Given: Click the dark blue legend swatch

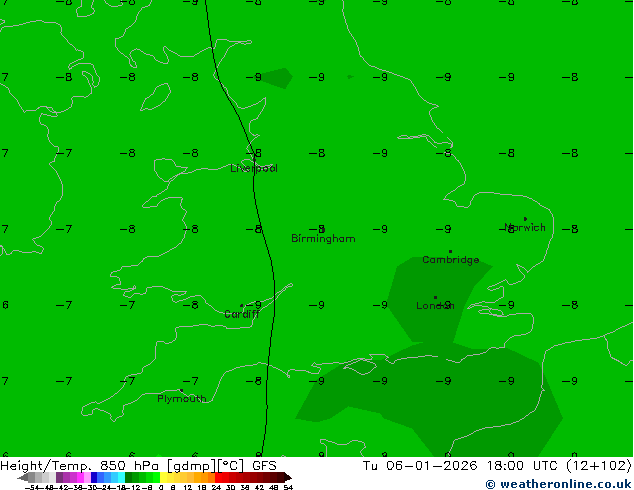Looking at the screenshot, I should tap(94, 477).
